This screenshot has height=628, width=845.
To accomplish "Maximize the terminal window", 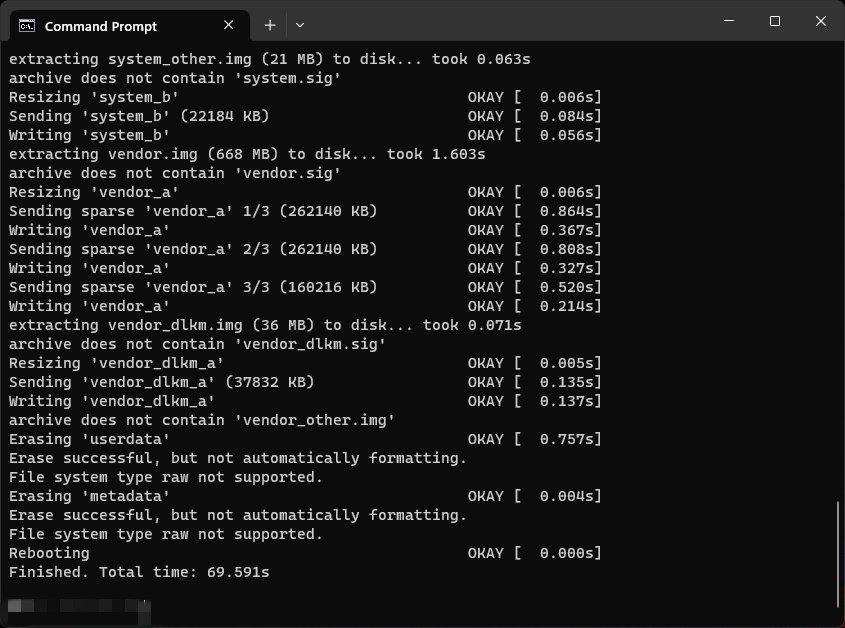I will (775, 21).
